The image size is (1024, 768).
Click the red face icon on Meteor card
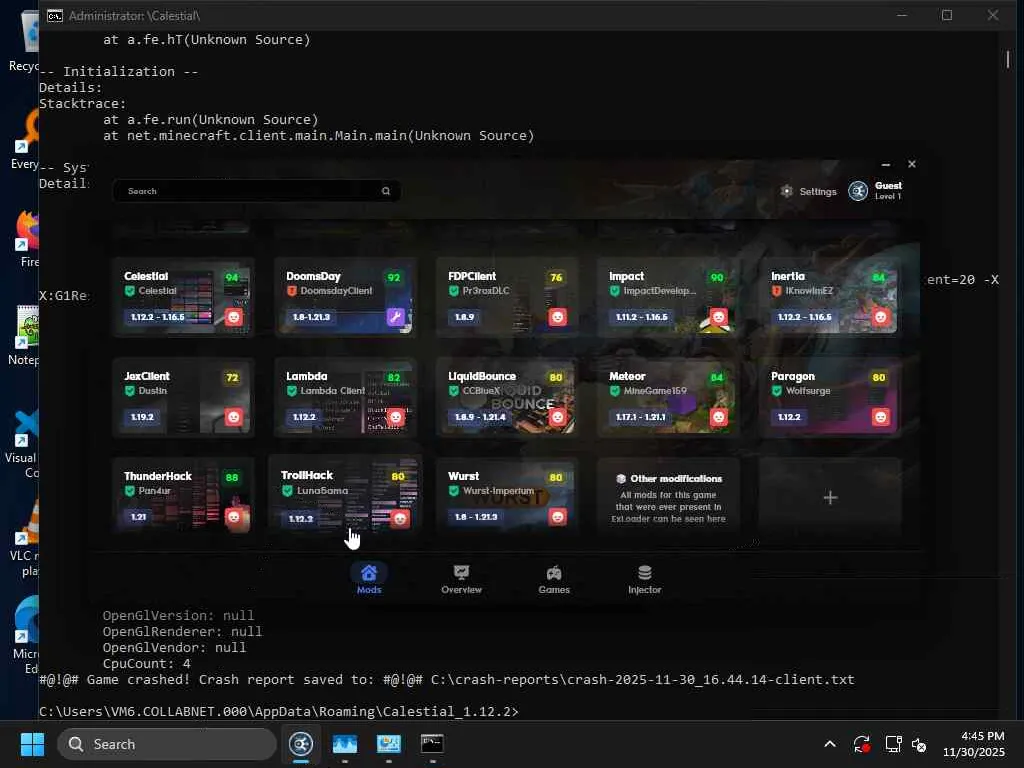(x=718, y=417)
